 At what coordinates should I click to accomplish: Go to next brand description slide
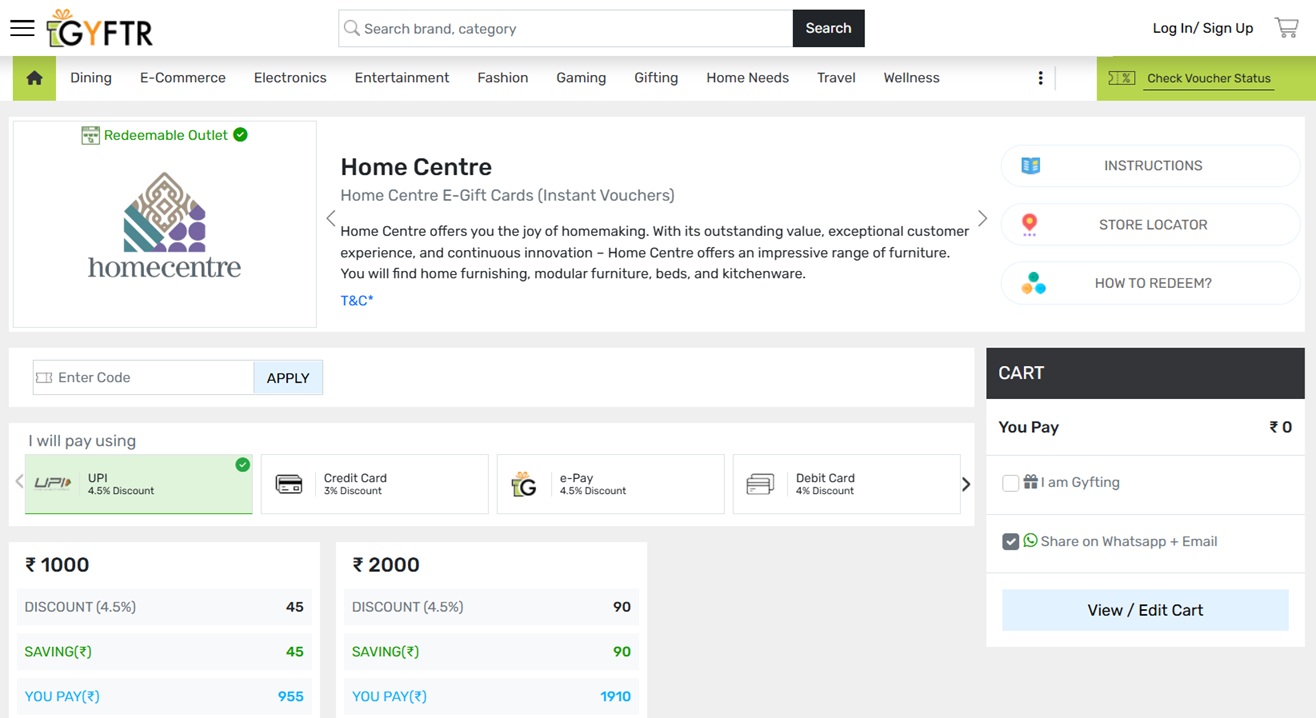pos(982,219)
